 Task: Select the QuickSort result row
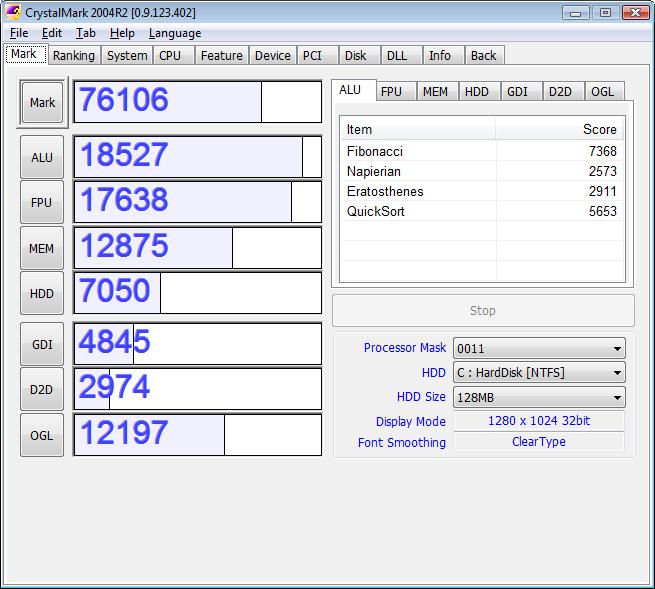[x=482, y=211]
